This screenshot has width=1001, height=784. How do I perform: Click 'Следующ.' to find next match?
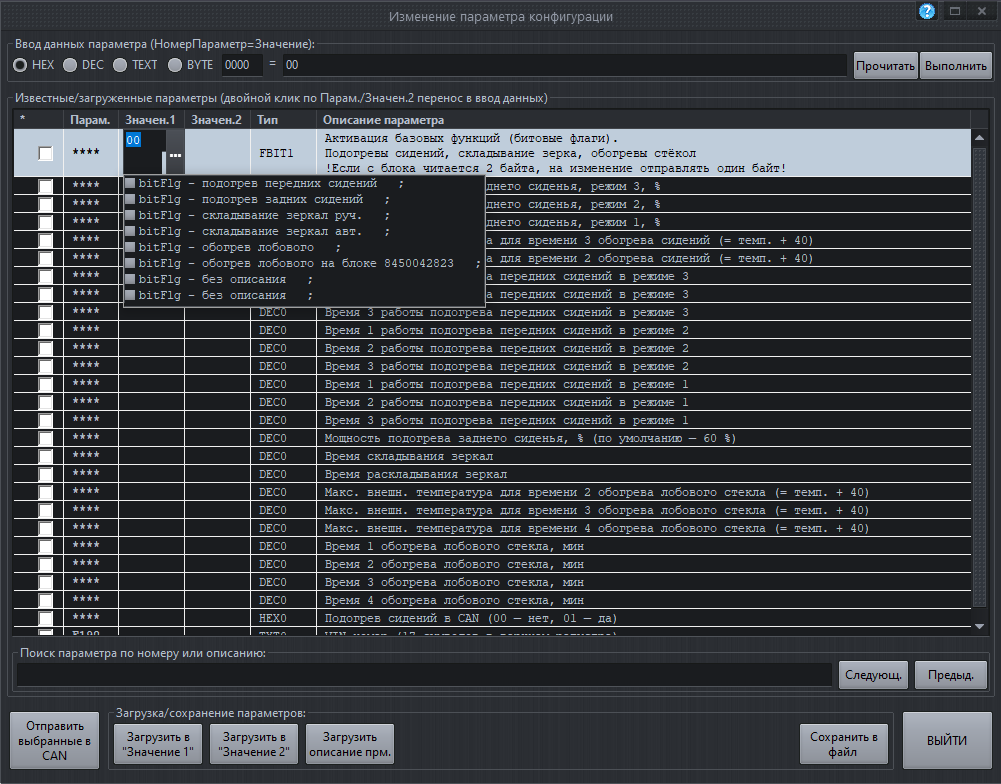click(x=873, y=675)
